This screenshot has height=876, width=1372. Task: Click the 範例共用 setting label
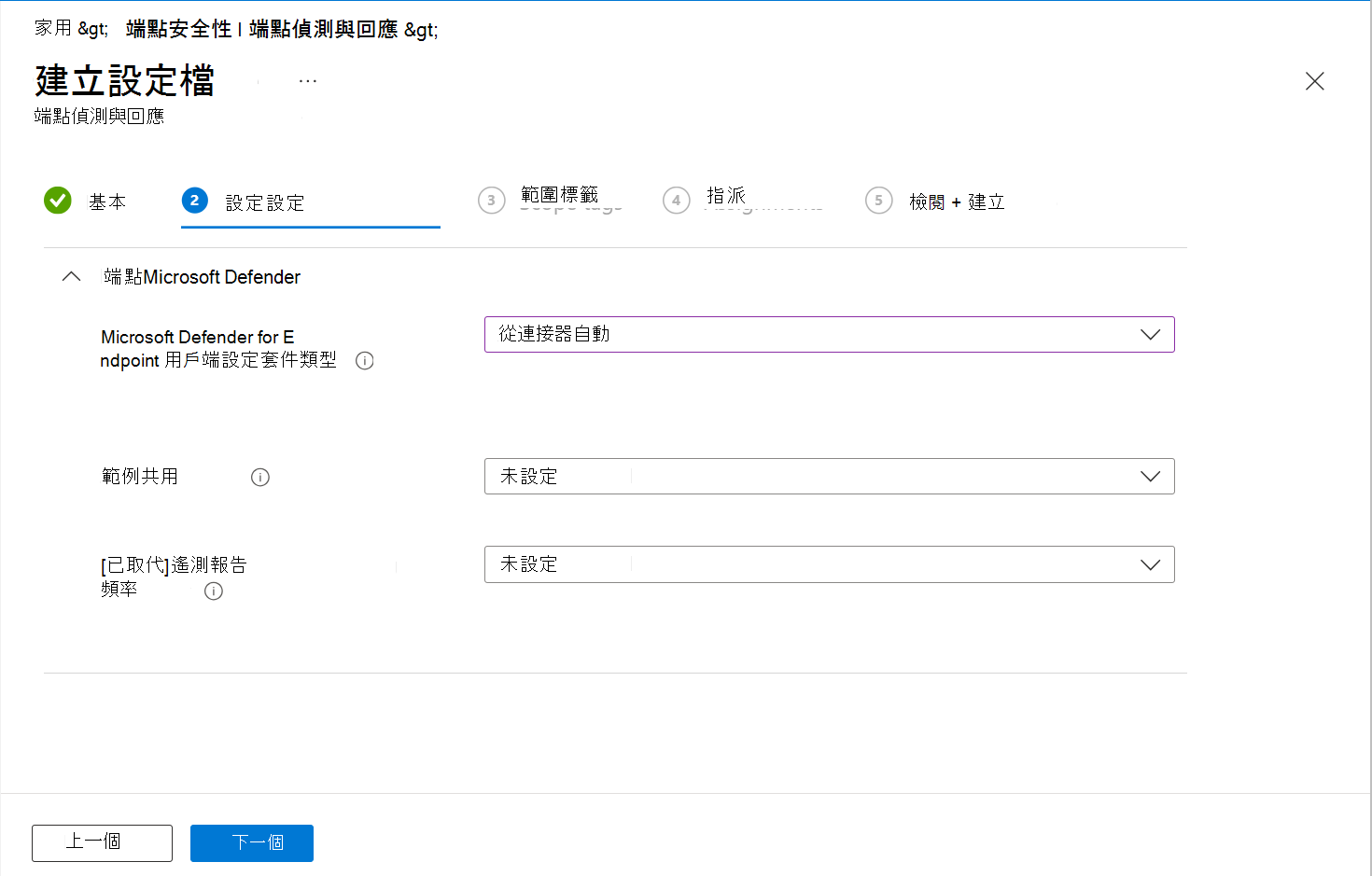[x=140, y=477]
